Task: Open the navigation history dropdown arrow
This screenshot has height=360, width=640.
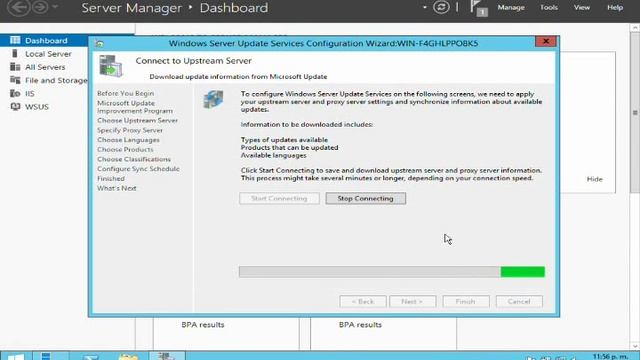Action: [x=55, y=7]
